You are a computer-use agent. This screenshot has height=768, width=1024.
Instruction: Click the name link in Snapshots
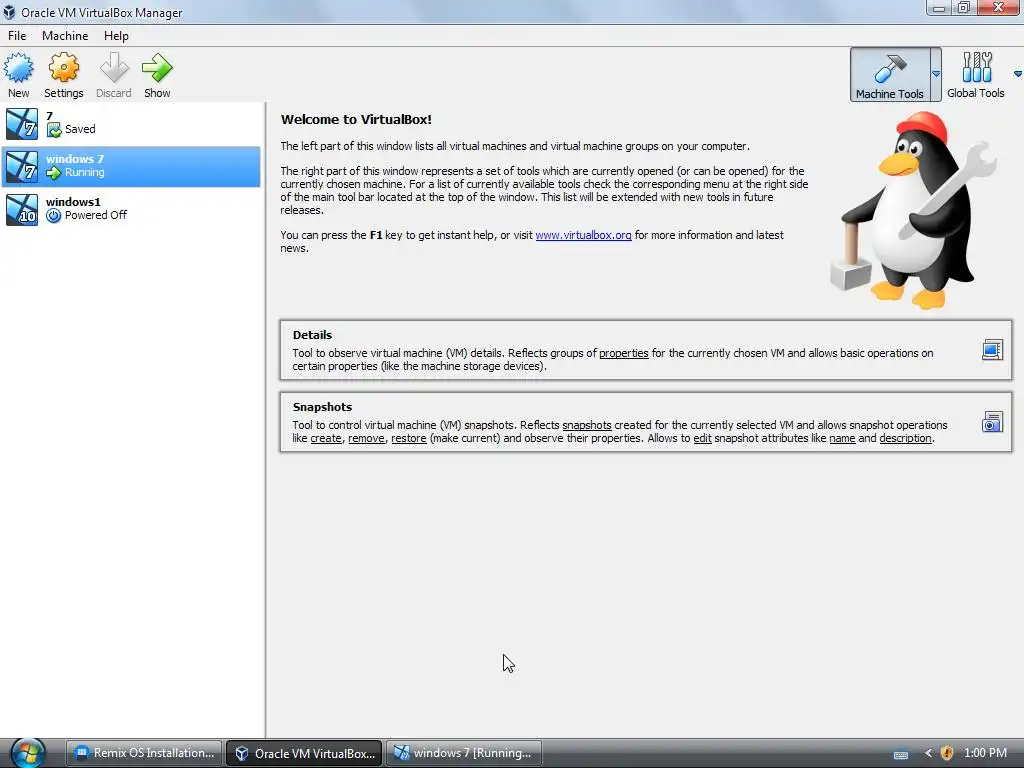842,438
